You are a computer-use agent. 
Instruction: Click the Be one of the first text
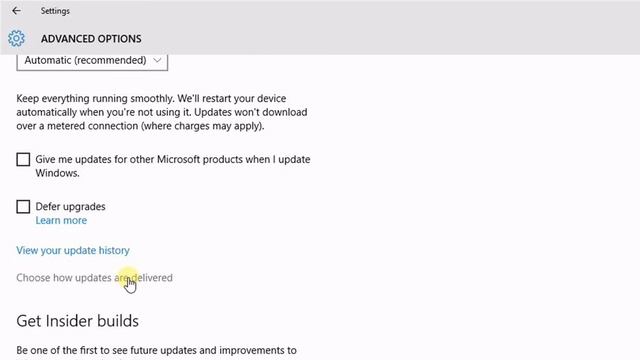tap(156, 351)
